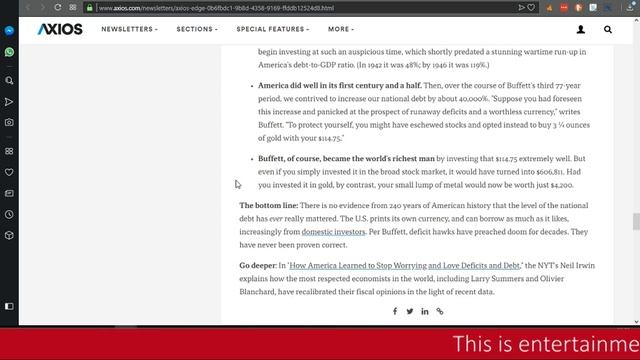The image size is (640, 360).
Task: Open History clock icon in sidebar
Action: click(9, 214)
